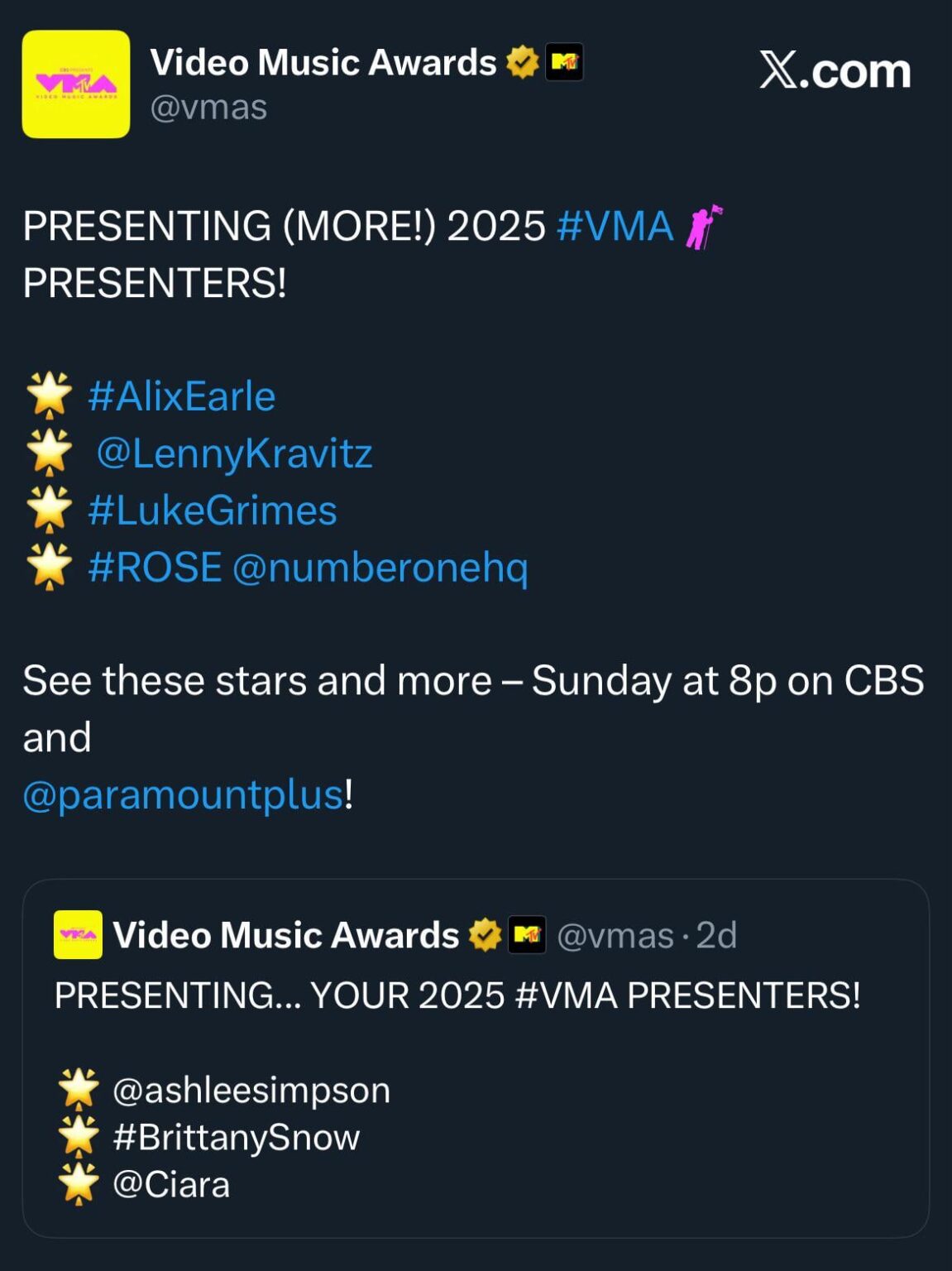Click the @vmas username handle

point(208,105)
